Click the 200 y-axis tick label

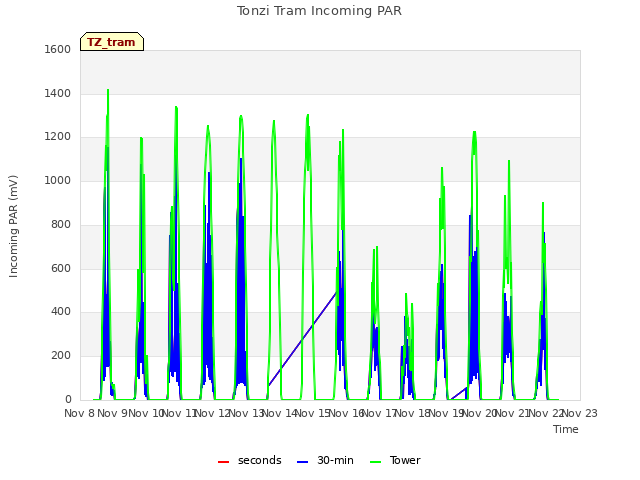(61, 356)
